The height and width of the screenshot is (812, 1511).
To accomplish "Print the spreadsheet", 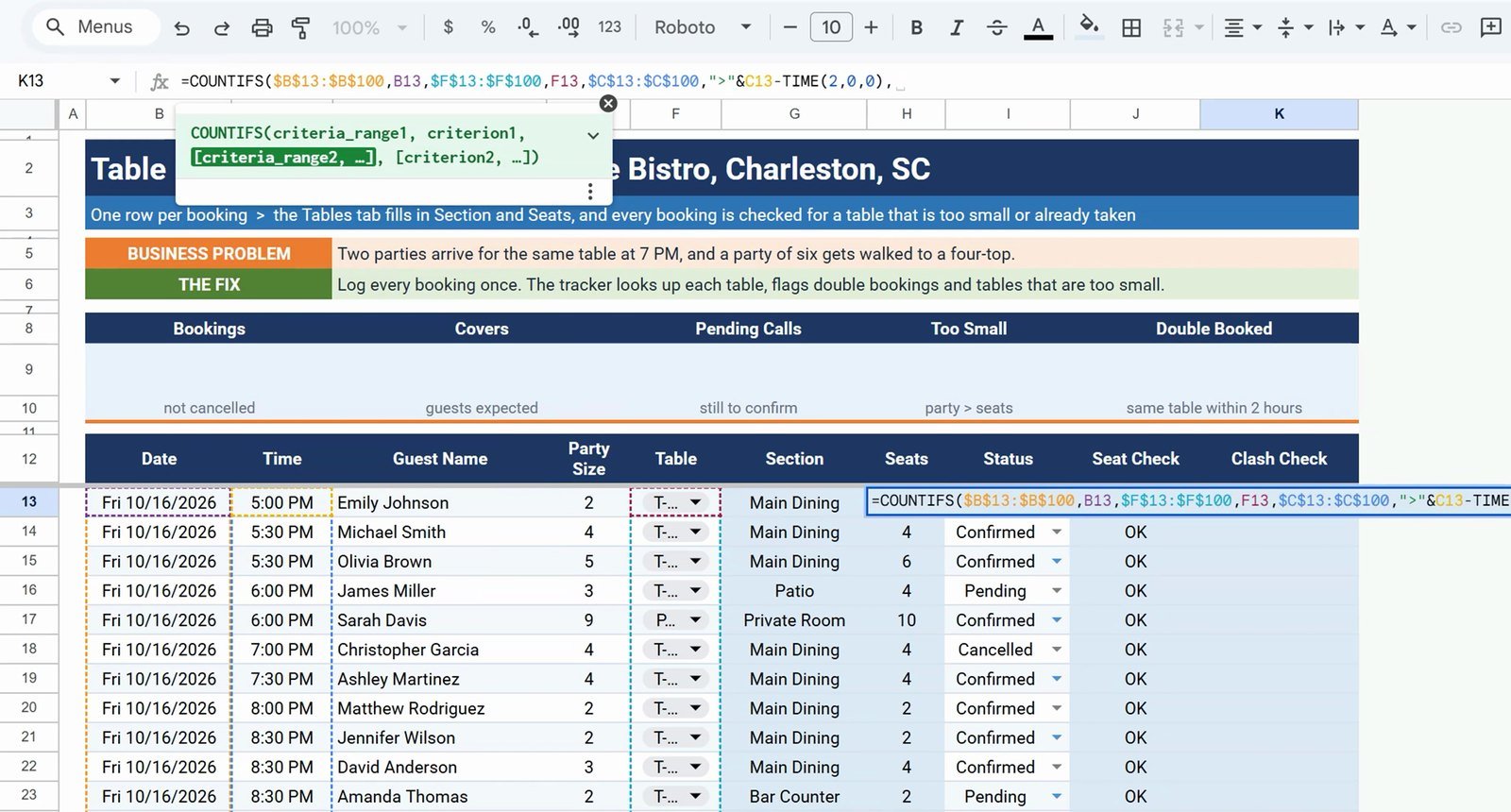I will [x=262, y=28].
